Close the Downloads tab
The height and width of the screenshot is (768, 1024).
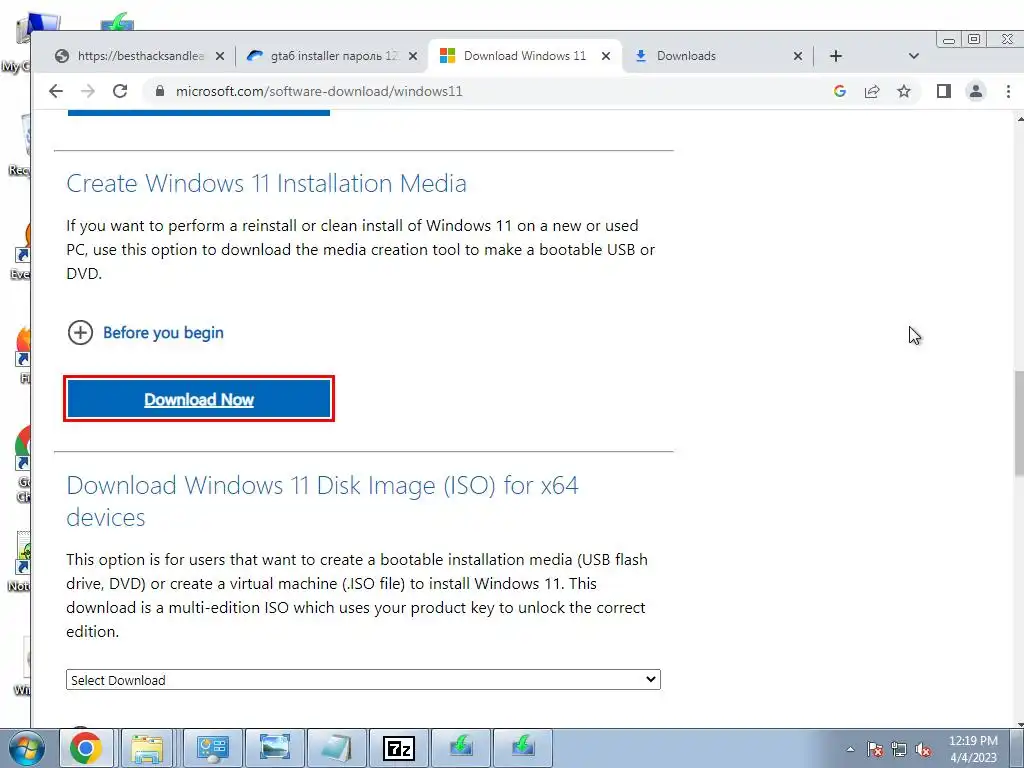click(797, 56)
